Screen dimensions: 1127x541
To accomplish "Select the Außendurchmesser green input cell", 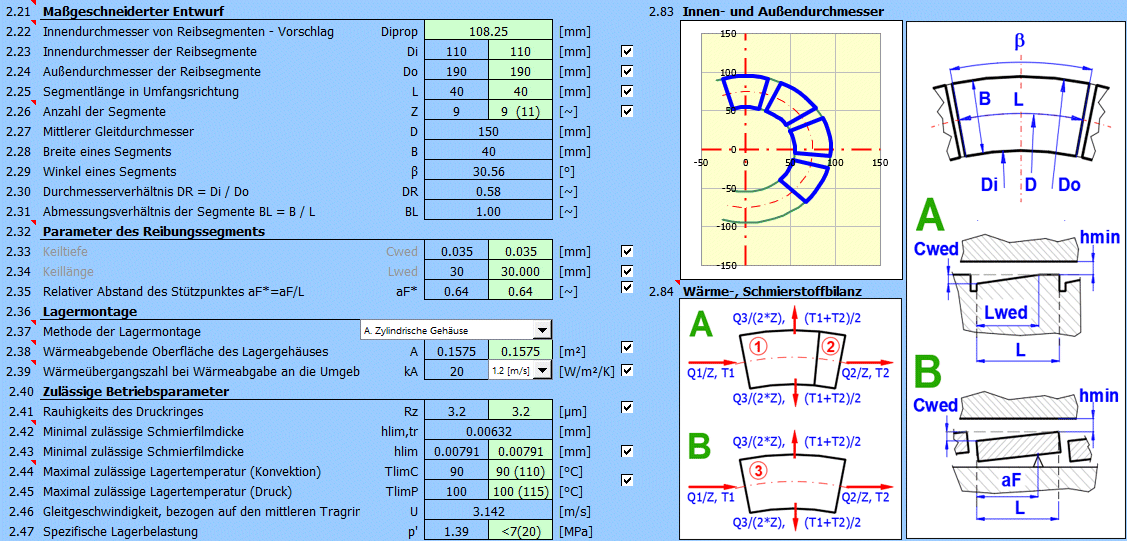I will pos(520,72).
